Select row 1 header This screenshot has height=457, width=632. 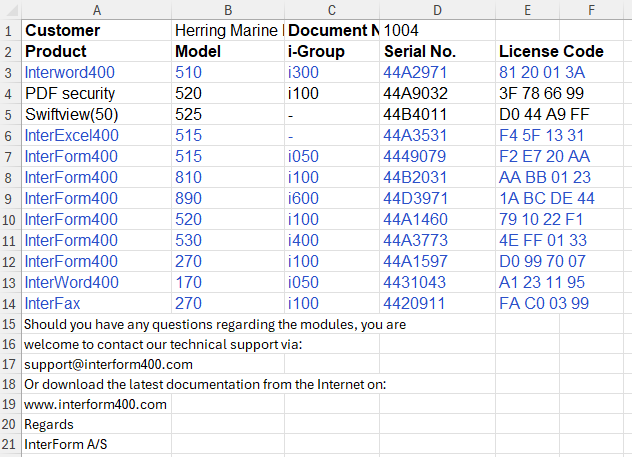point(9,31)
